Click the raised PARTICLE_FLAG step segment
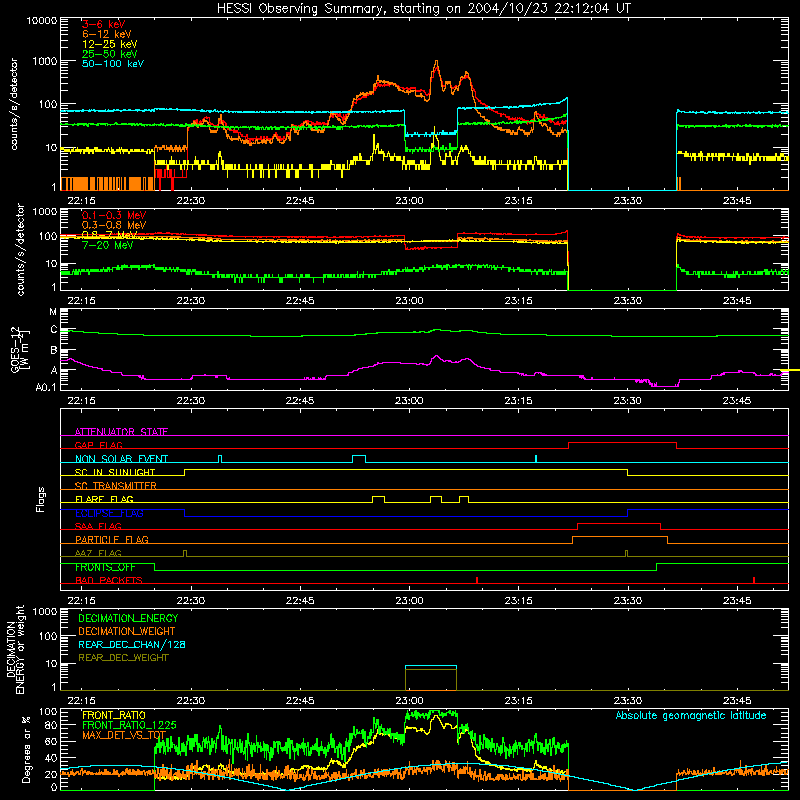Image resolution: width=800 pixels, height=800 pixels. coord(620,537)
